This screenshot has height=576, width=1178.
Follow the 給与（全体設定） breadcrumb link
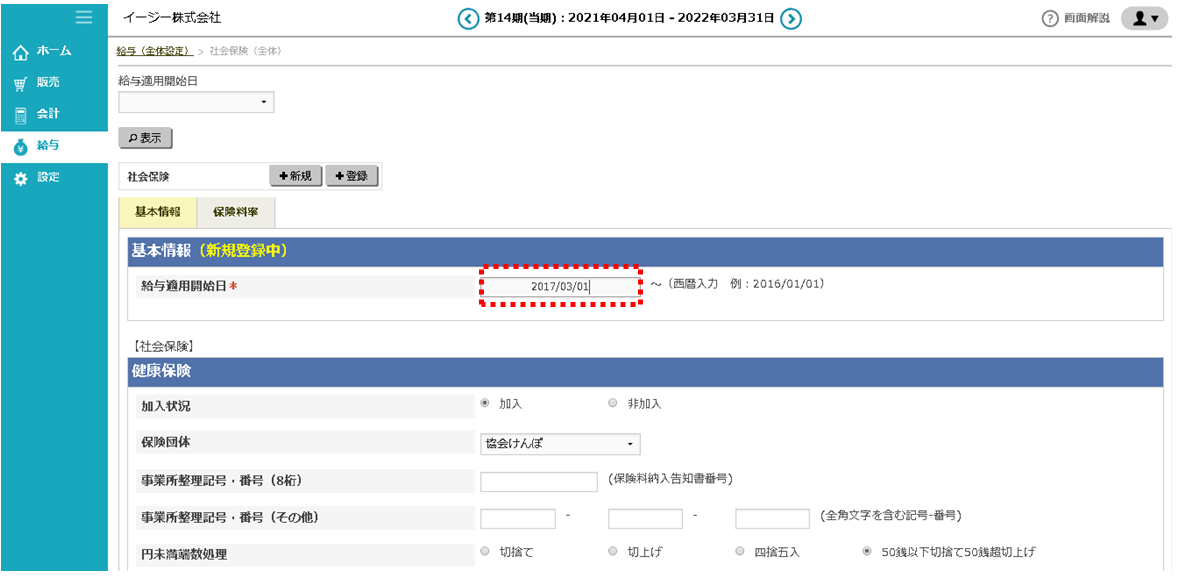pyautogui.click(x=153, y=51)
